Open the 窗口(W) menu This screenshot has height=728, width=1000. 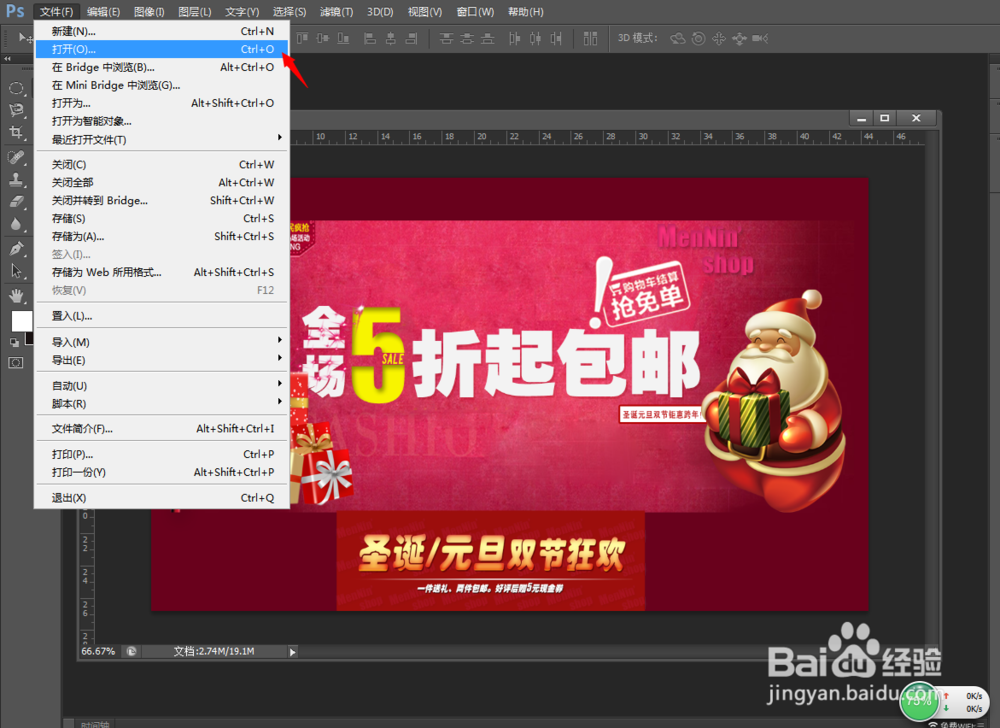pos(475,11)
